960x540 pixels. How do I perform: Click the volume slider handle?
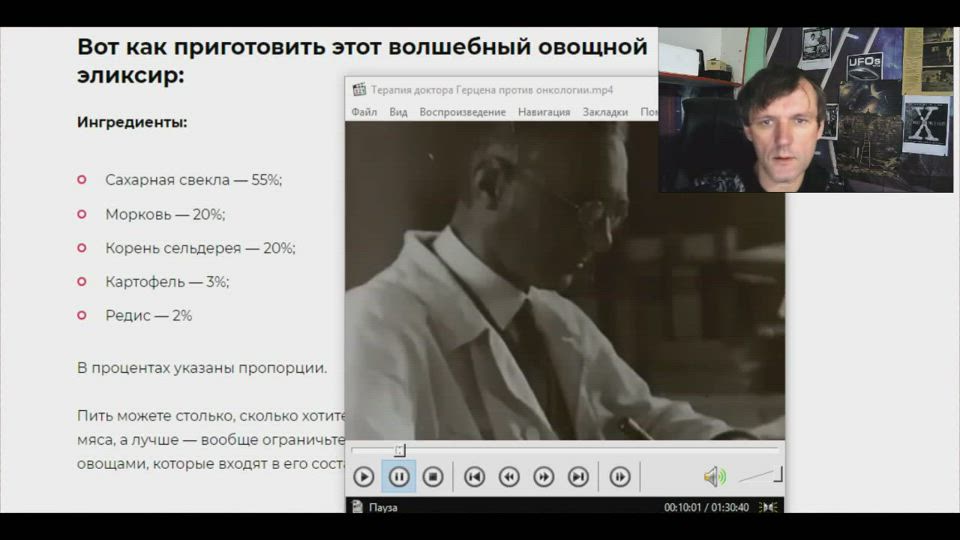pyautogui.click(x=777, y=474)
